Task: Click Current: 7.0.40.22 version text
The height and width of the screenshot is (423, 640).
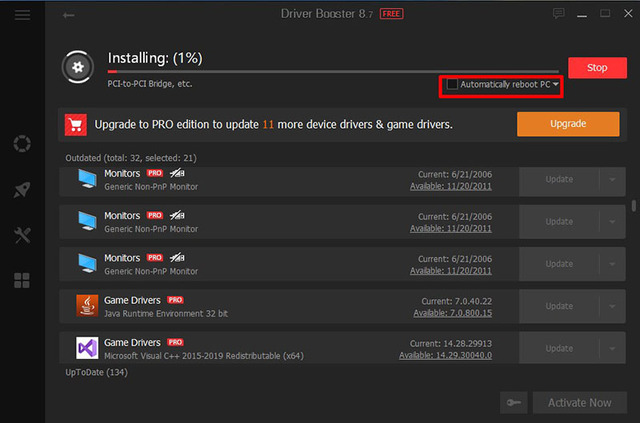Action: pyautogui.click(x=456, y=301)
